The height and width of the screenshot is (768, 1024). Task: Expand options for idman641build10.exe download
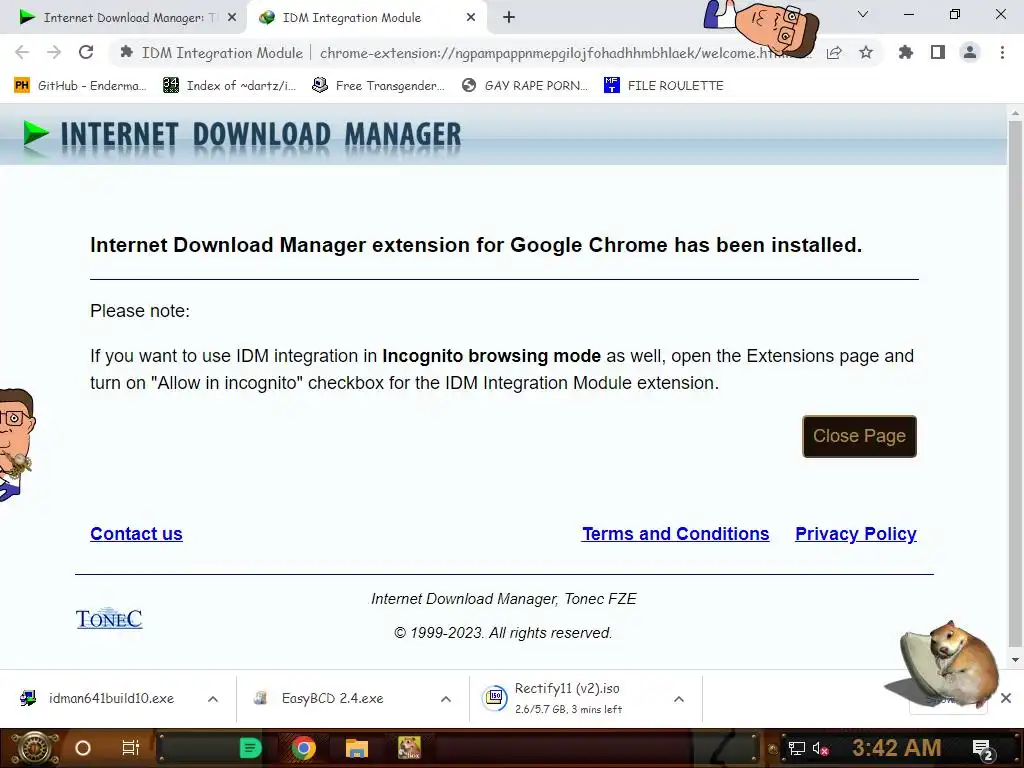(x=213, y=699)
